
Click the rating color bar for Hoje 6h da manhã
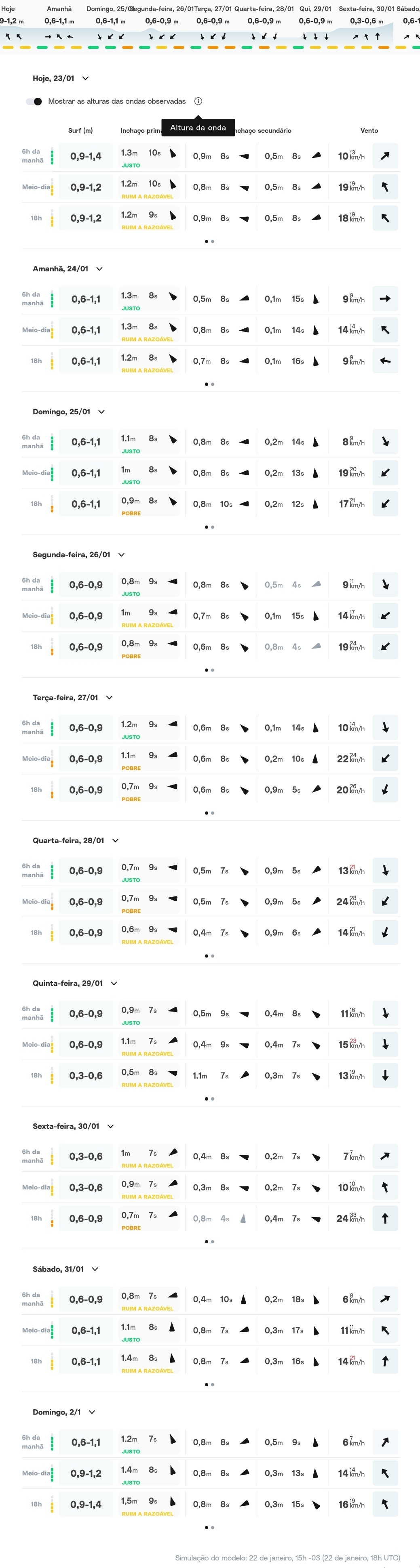(52, 156)
